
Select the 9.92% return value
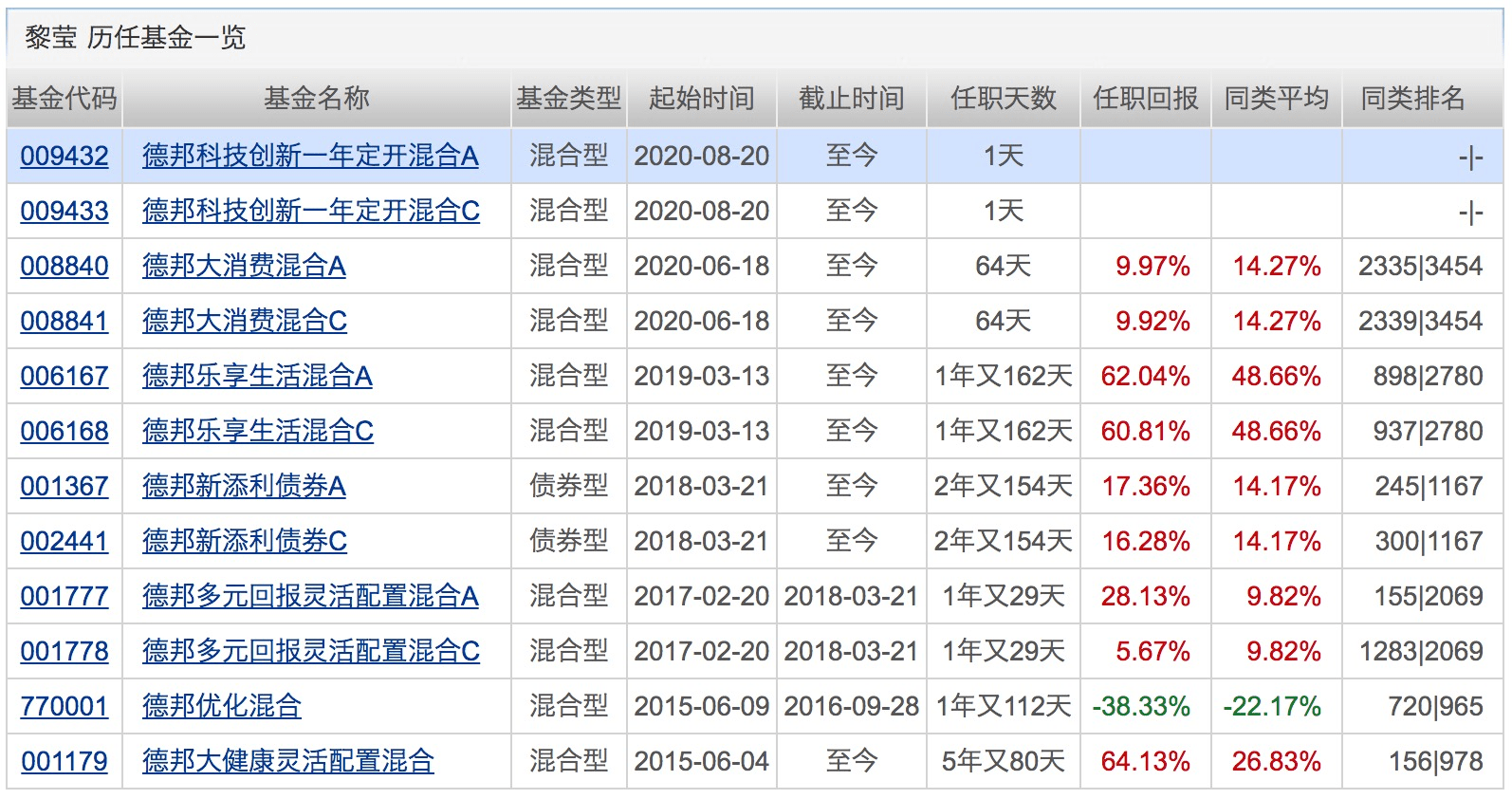[1153, 321]
